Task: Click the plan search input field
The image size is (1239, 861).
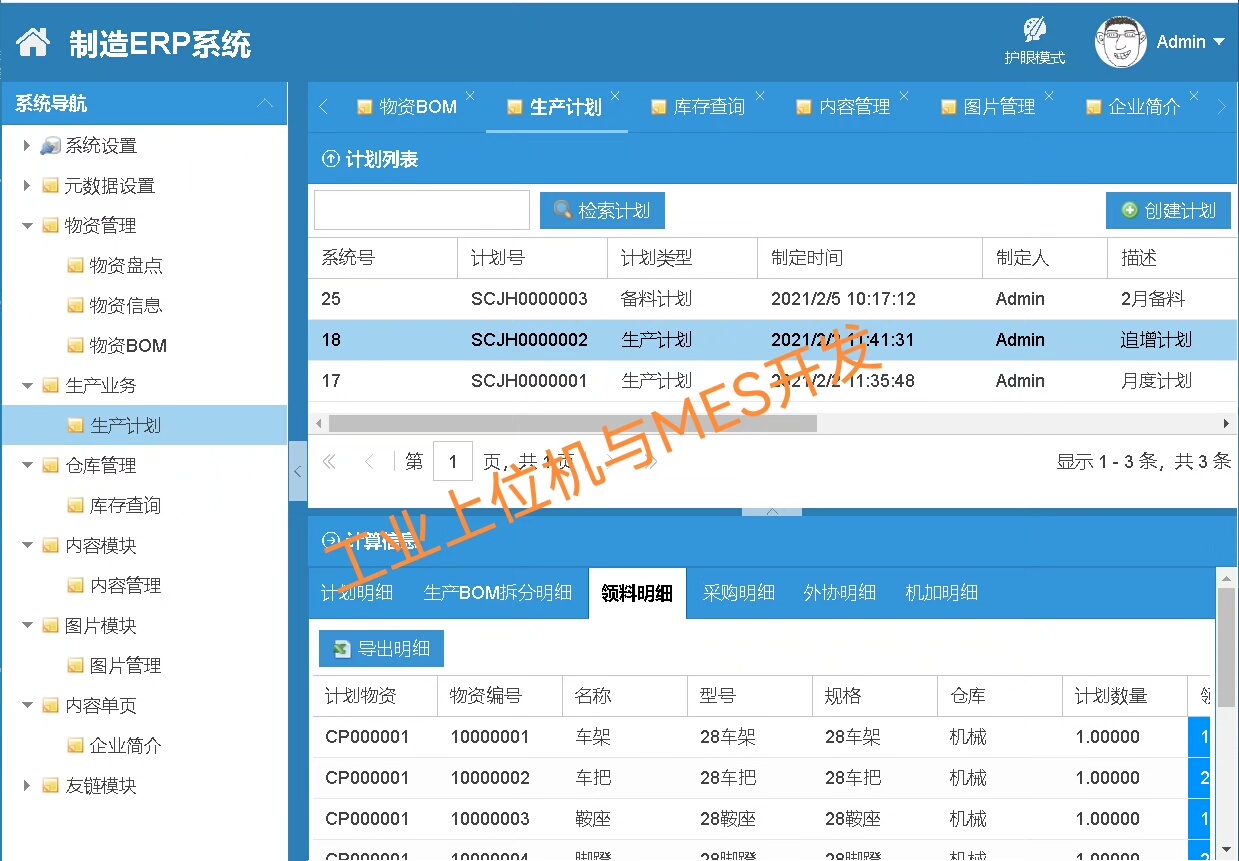Action: coord(421,211)
